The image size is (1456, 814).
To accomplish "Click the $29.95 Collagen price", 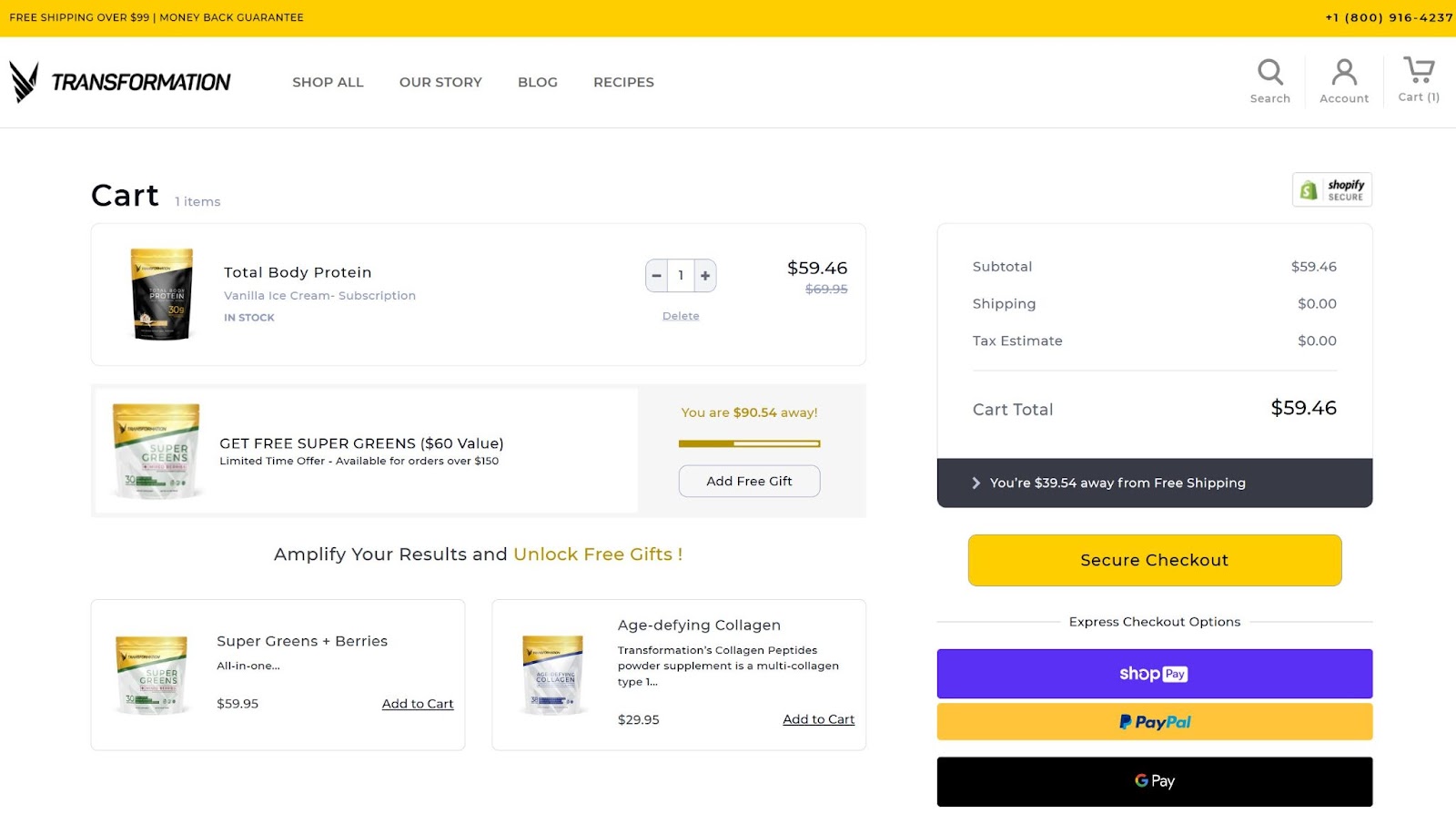I will click(x=638, y=719).
